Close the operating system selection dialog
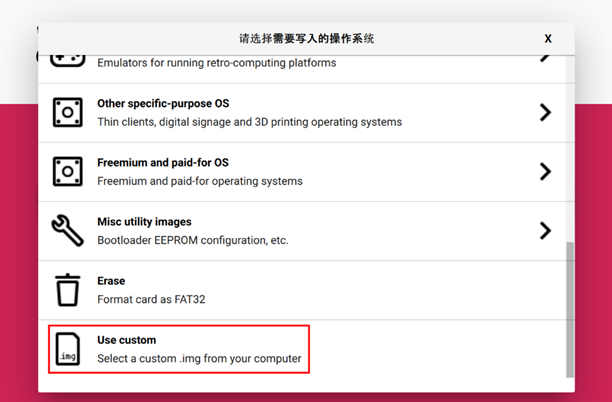The width and height of the screenshot is (612, 402). pos(548,38)
